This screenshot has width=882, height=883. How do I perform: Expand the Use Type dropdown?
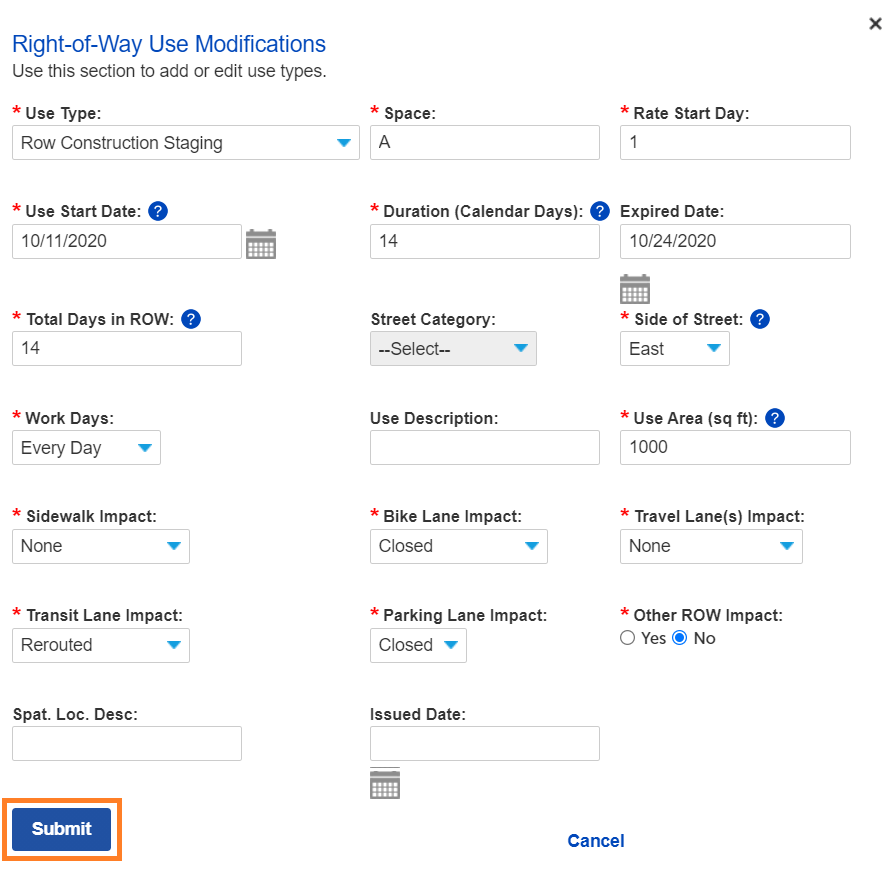click(x=186, y=143)
